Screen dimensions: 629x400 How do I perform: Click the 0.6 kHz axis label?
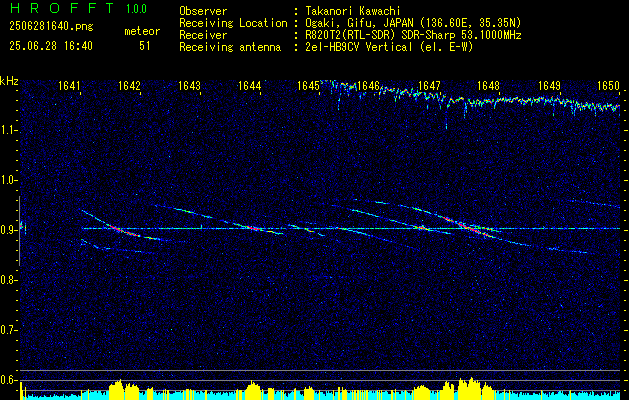coord(7,380)
